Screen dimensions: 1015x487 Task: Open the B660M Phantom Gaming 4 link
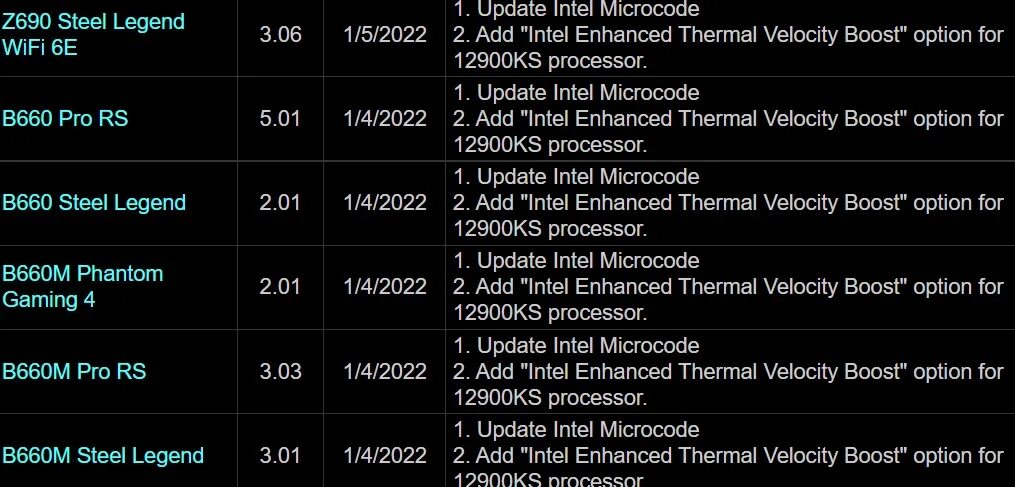coord(83,286)
